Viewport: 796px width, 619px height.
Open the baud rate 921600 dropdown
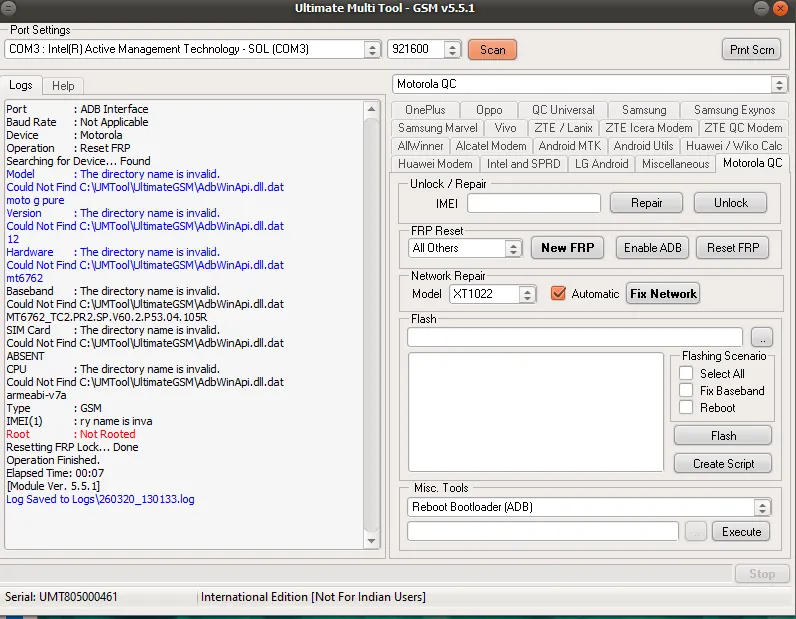tap(451, 49)
